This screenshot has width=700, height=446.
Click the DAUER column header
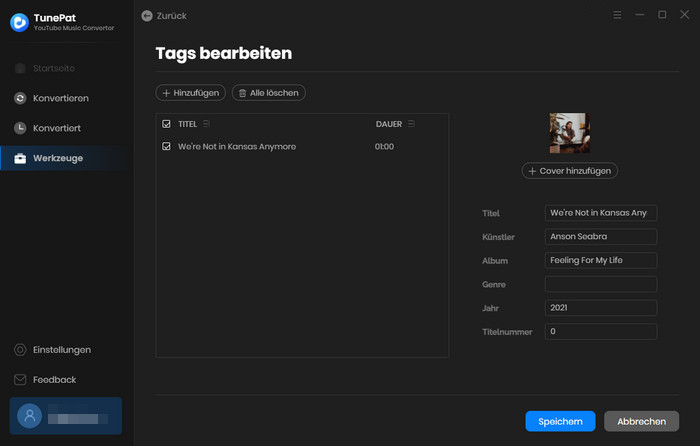pyautogui.click(x=388, y=124)
